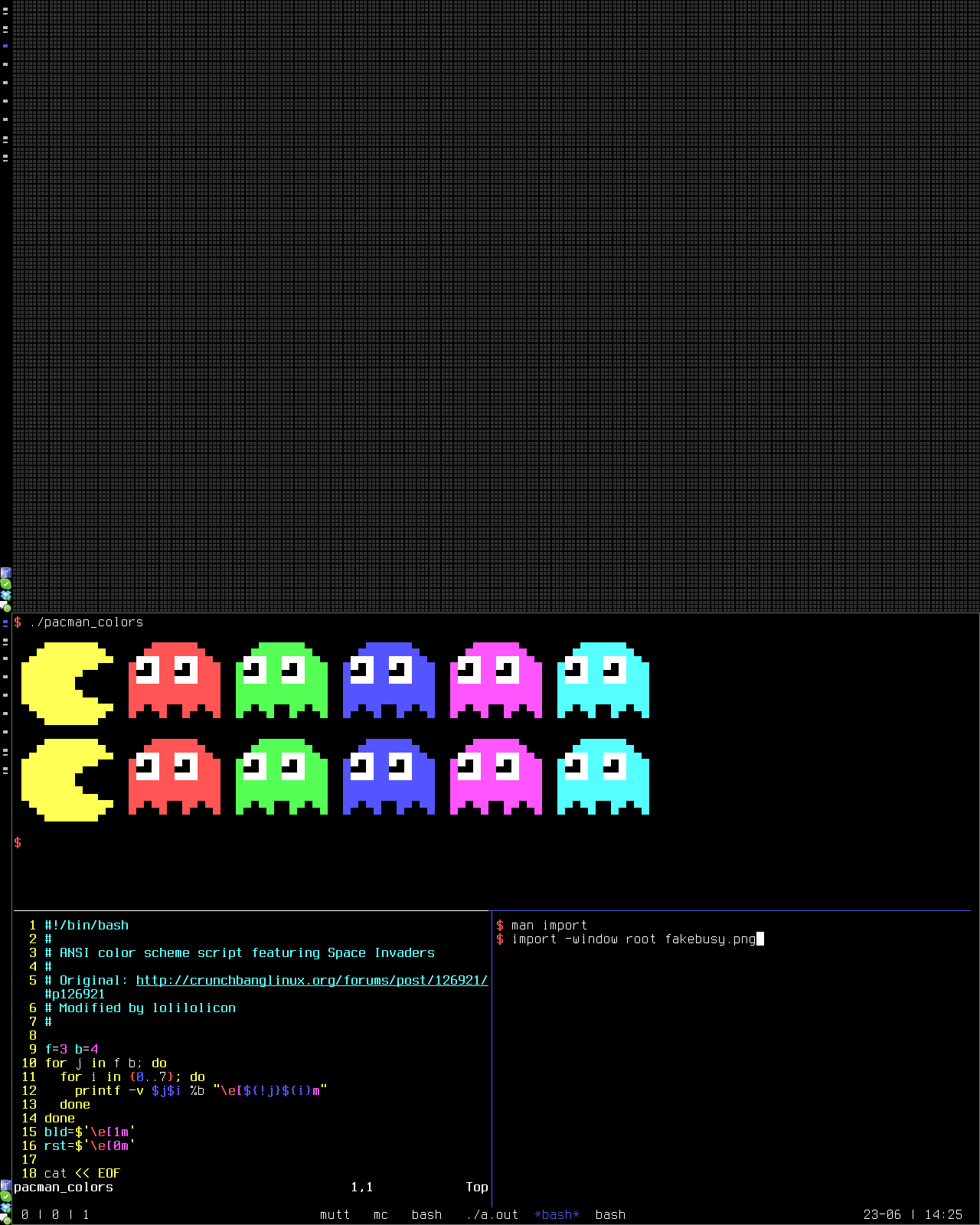Image resolution: width=980 pixels, height=1225 pixels.
Task: Click the Dropbox icon beside the bottom status bar counters
Action: click(x=5, y=1207)
